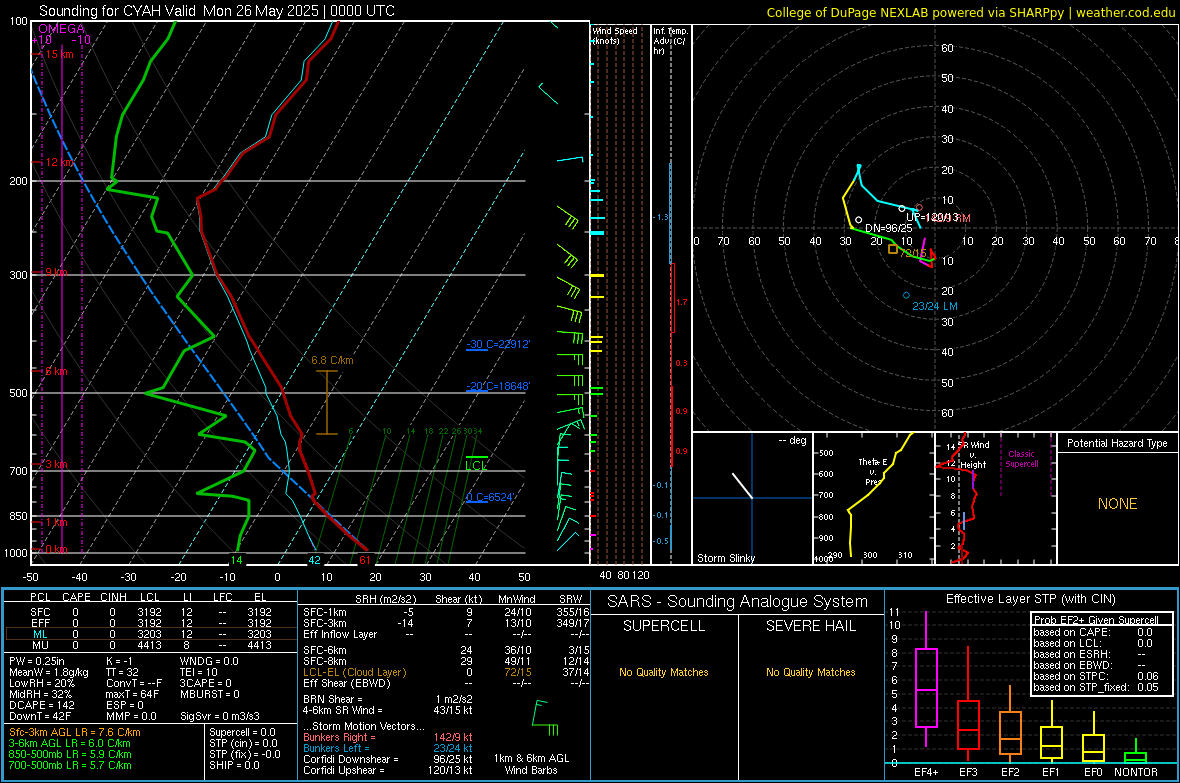Select the 'Sfc-3km AGL LR = 7.6 C/km' line
The image size is (1180, 783).
[x=75, y=732]
